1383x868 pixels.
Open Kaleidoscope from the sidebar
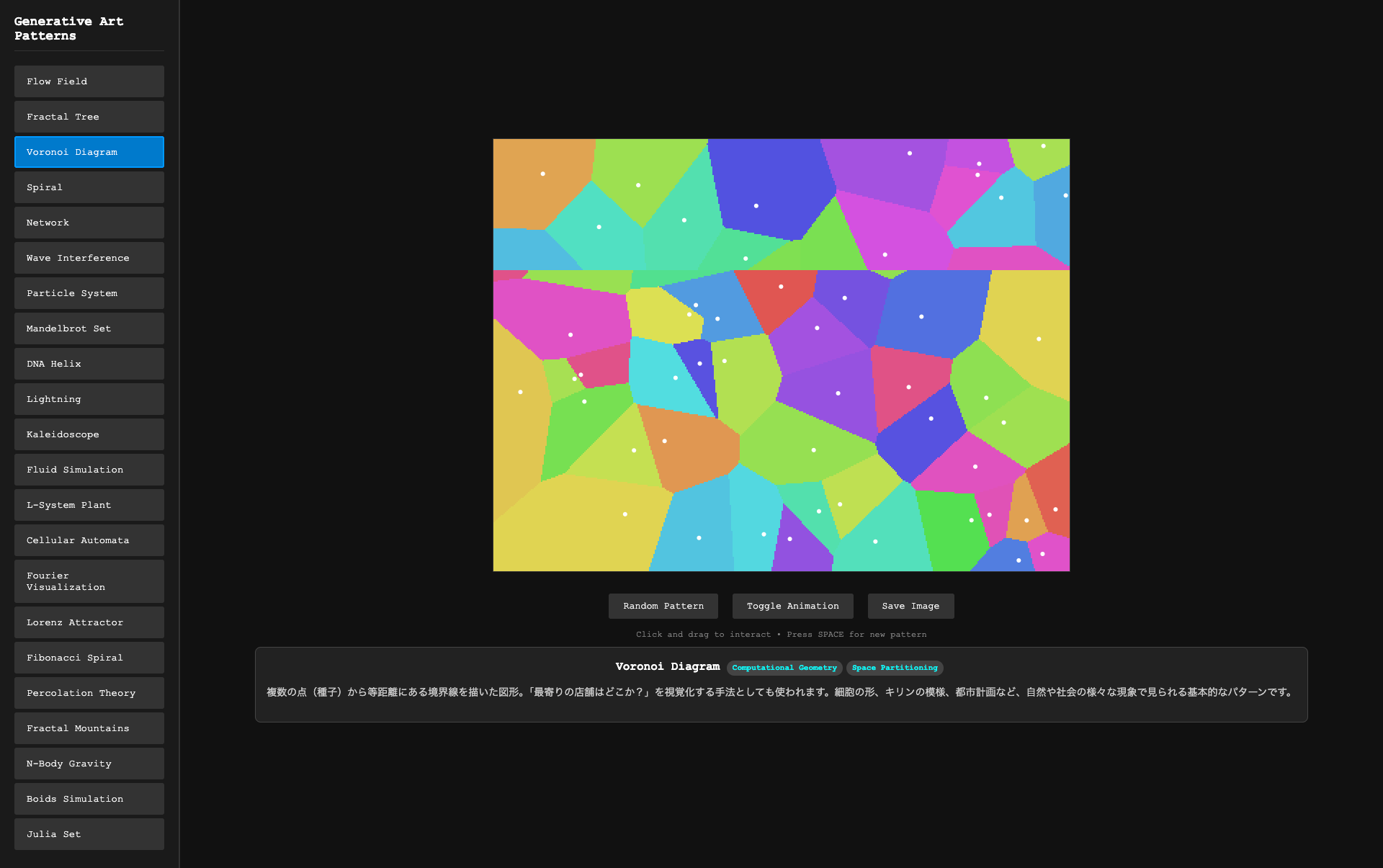(89, 434)
